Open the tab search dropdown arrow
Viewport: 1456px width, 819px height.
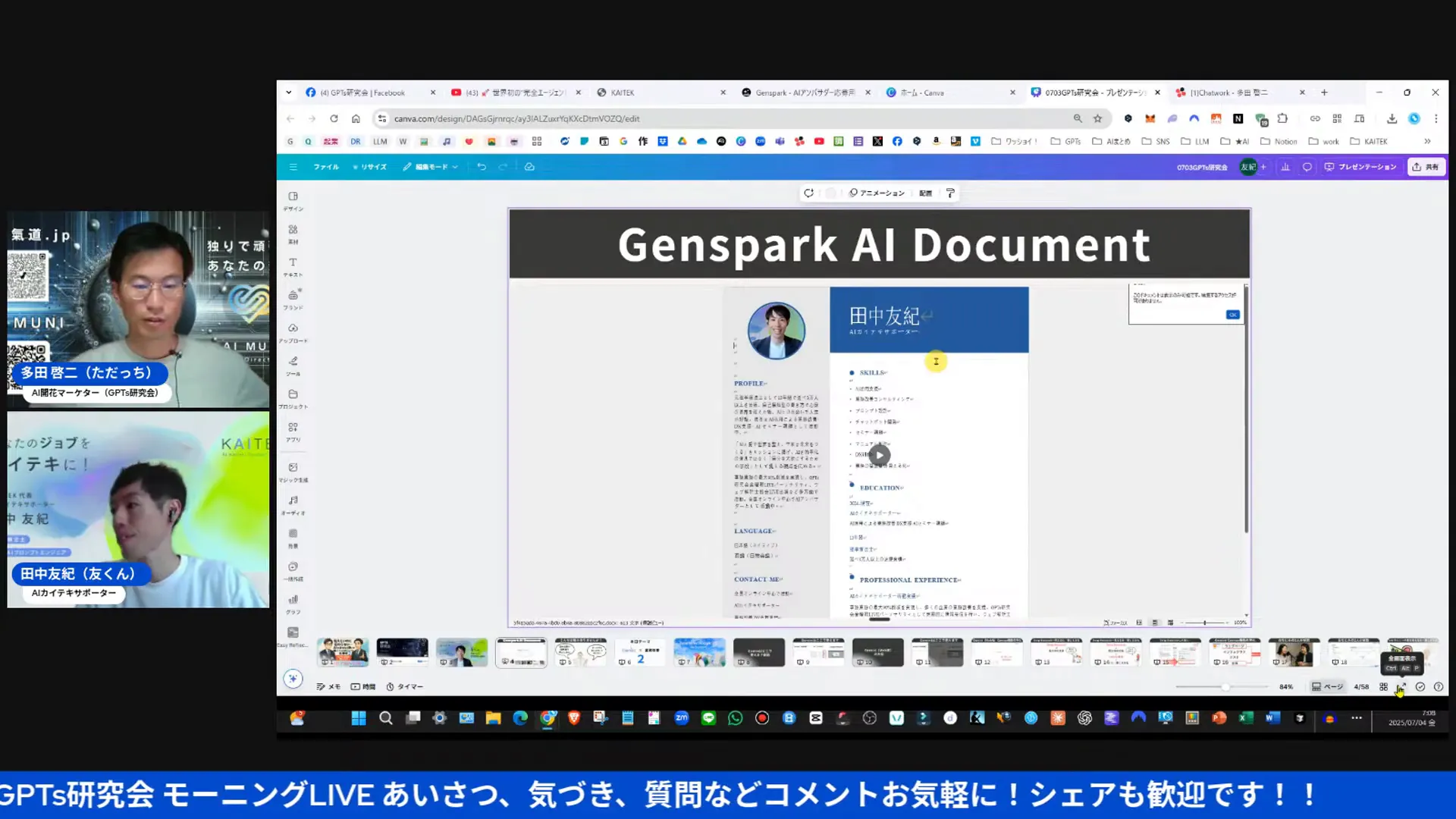tap(288, 93)
